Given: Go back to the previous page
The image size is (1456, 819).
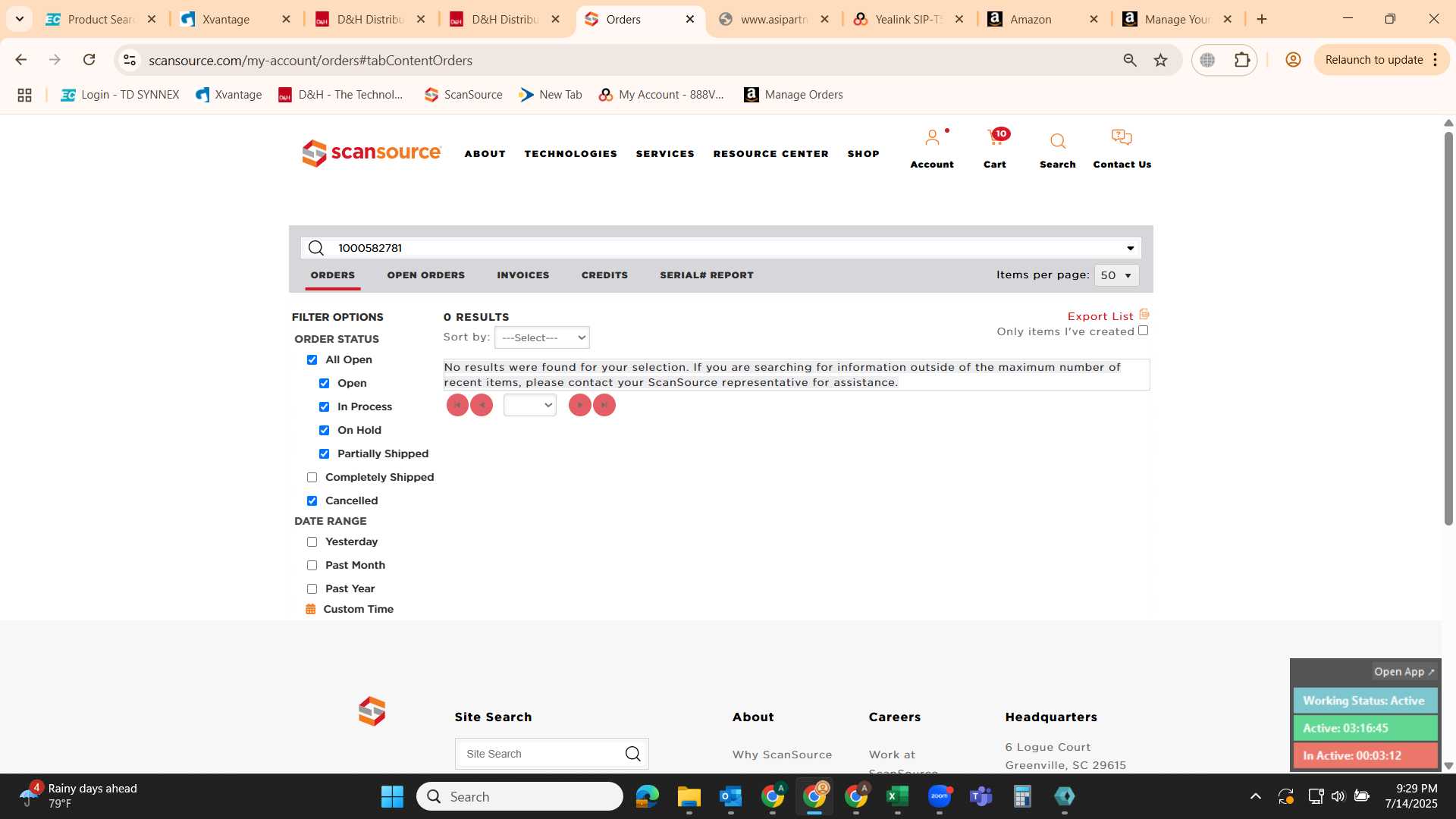Looking at the screenshot, I should (x=21, y=60).
